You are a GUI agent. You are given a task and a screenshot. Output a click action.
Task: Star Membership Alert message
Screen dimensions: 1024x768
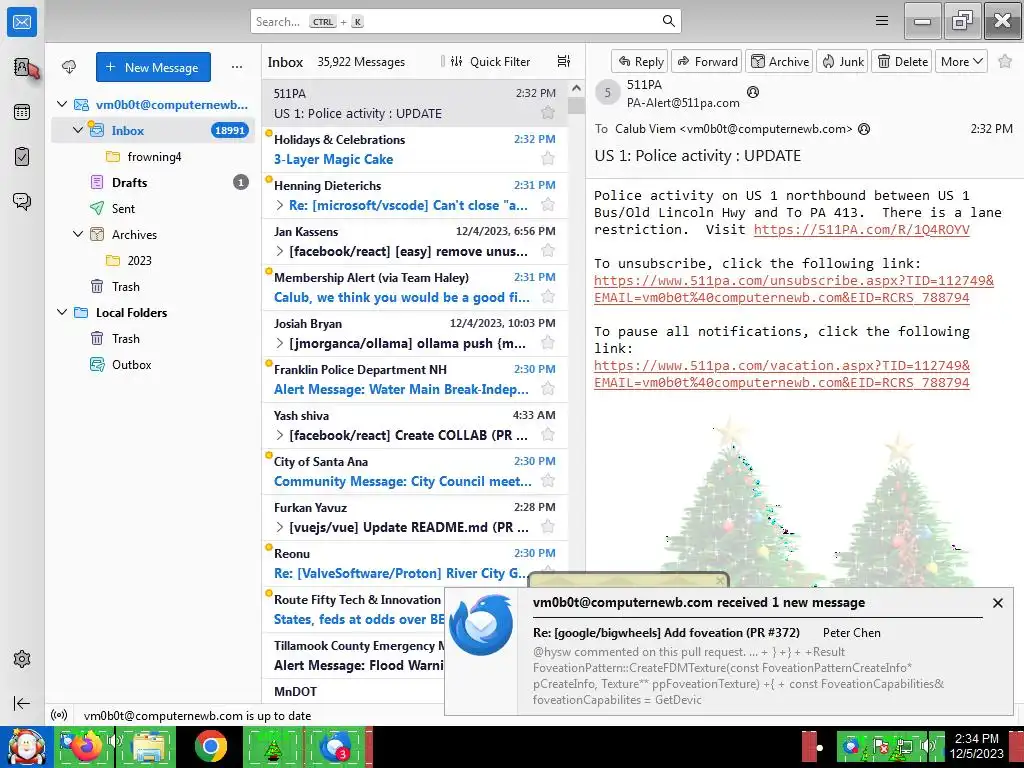(x=548, y=296)
